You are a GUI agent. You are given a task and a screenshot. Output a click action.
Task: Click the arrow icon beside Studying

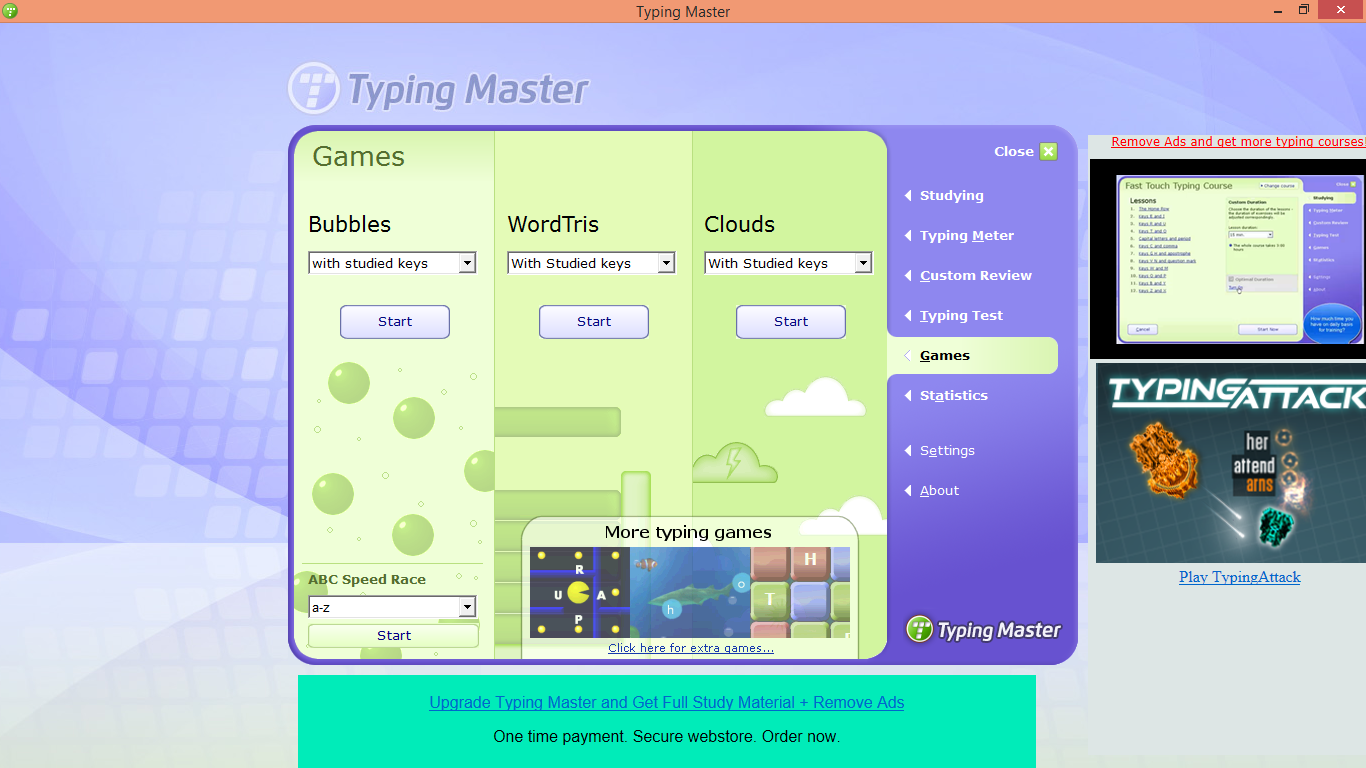coord(908,196)
